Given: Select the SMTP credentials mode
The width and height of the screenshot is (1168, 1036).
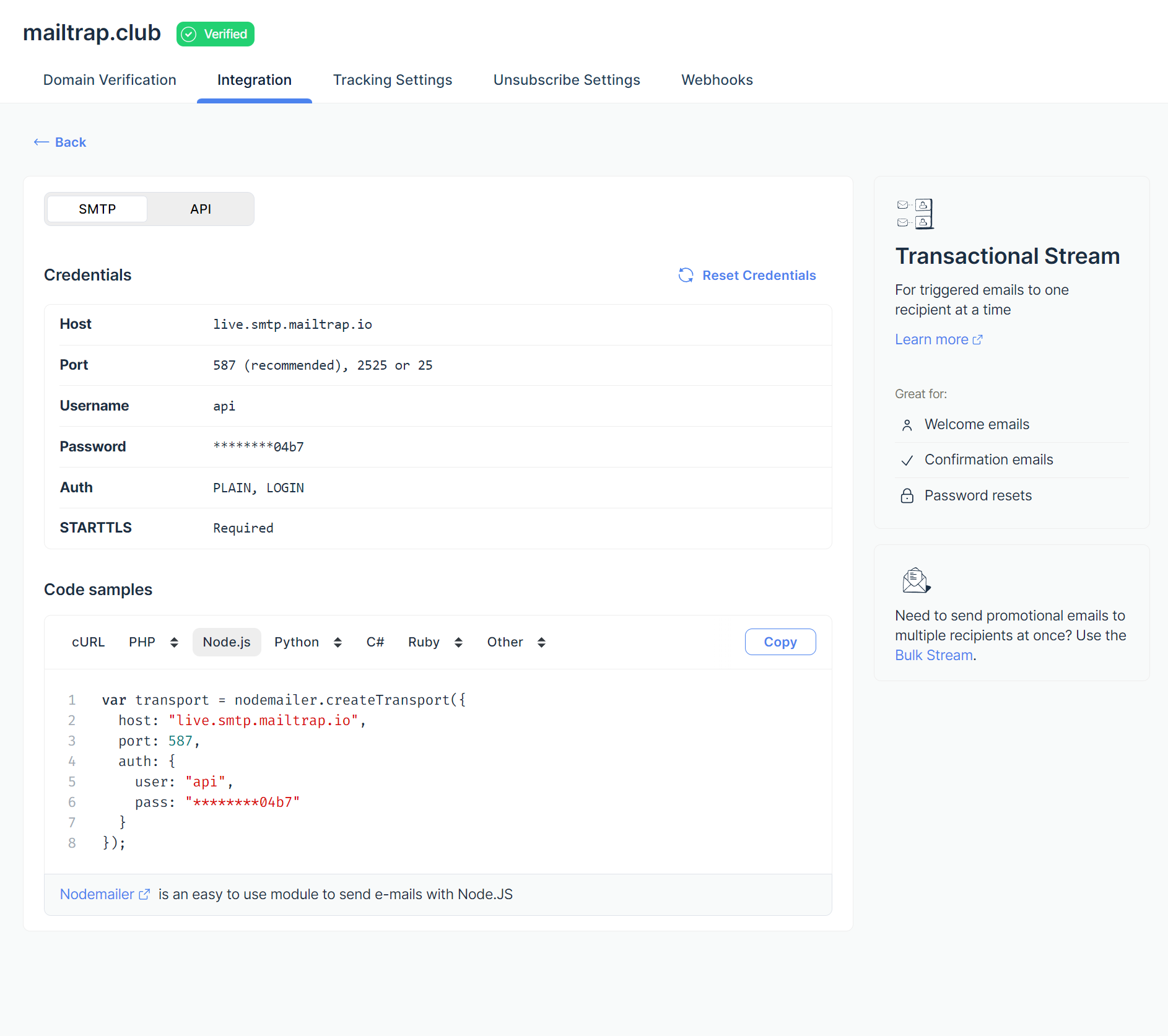Looking at the screenshot, I should pyautogui.click(x=97, y=209).
